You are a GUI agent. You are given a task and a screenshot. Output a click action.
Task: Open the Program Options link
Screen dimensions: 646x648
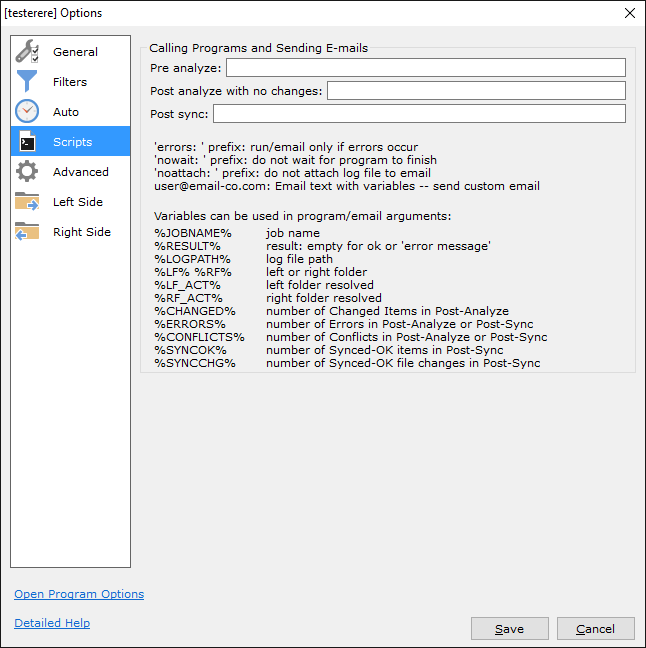[x=79, y=594]
